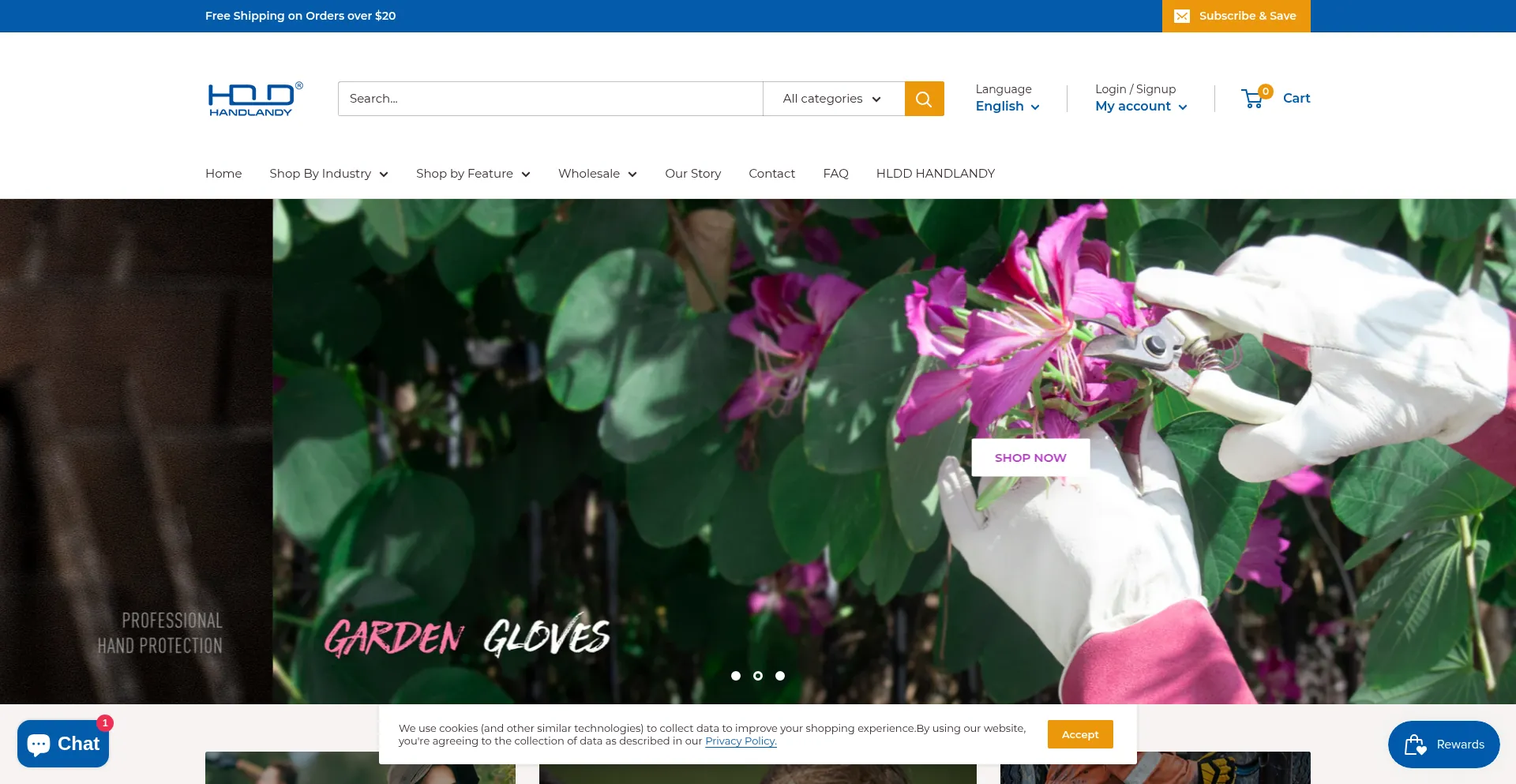Expand the My account dropdown
Image resolution: width=1516 pixels, height=784 pixels.
[1140, 107]
